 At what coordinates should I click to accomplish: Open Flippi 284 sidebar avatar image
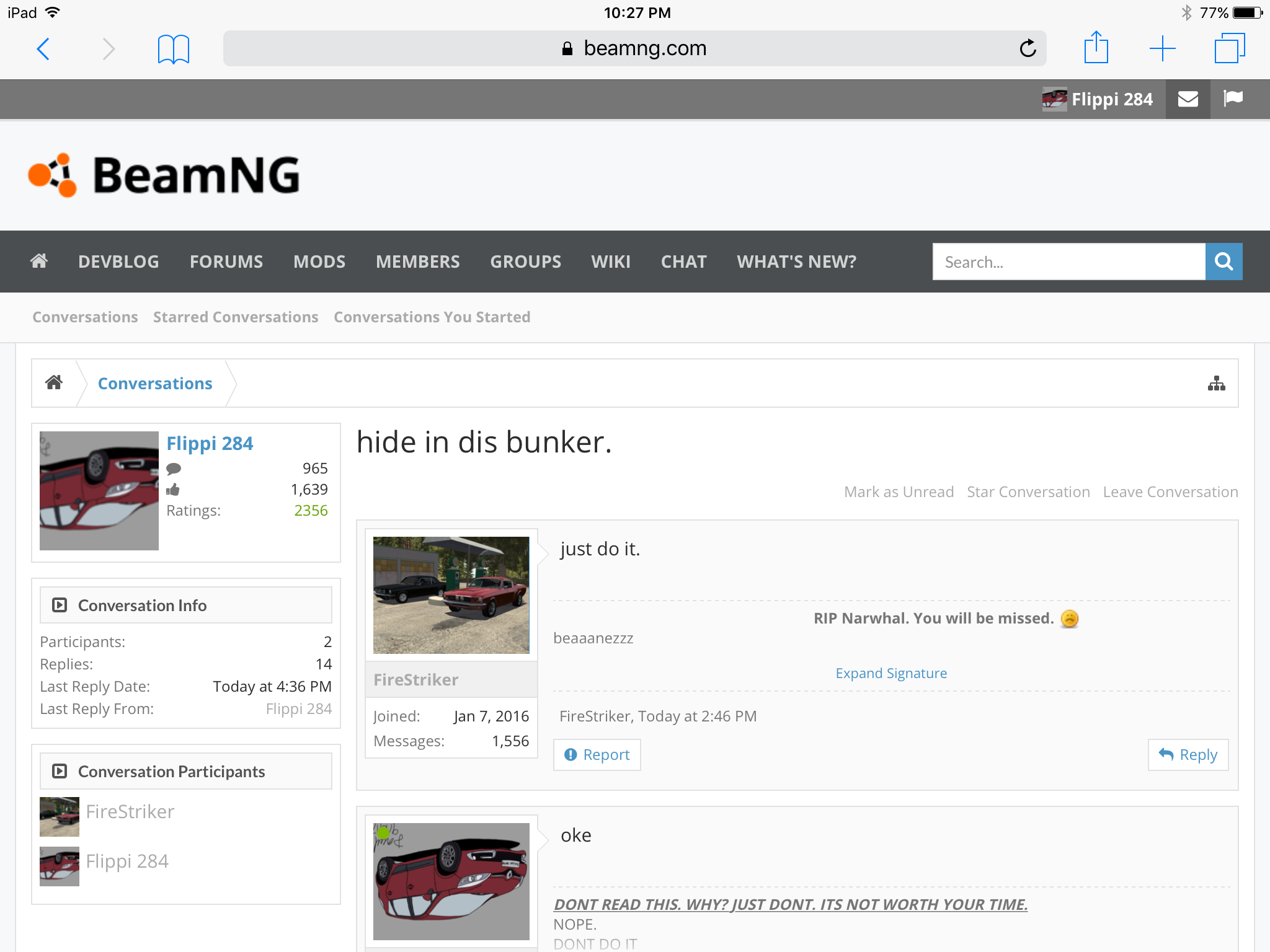coord(99,490)
